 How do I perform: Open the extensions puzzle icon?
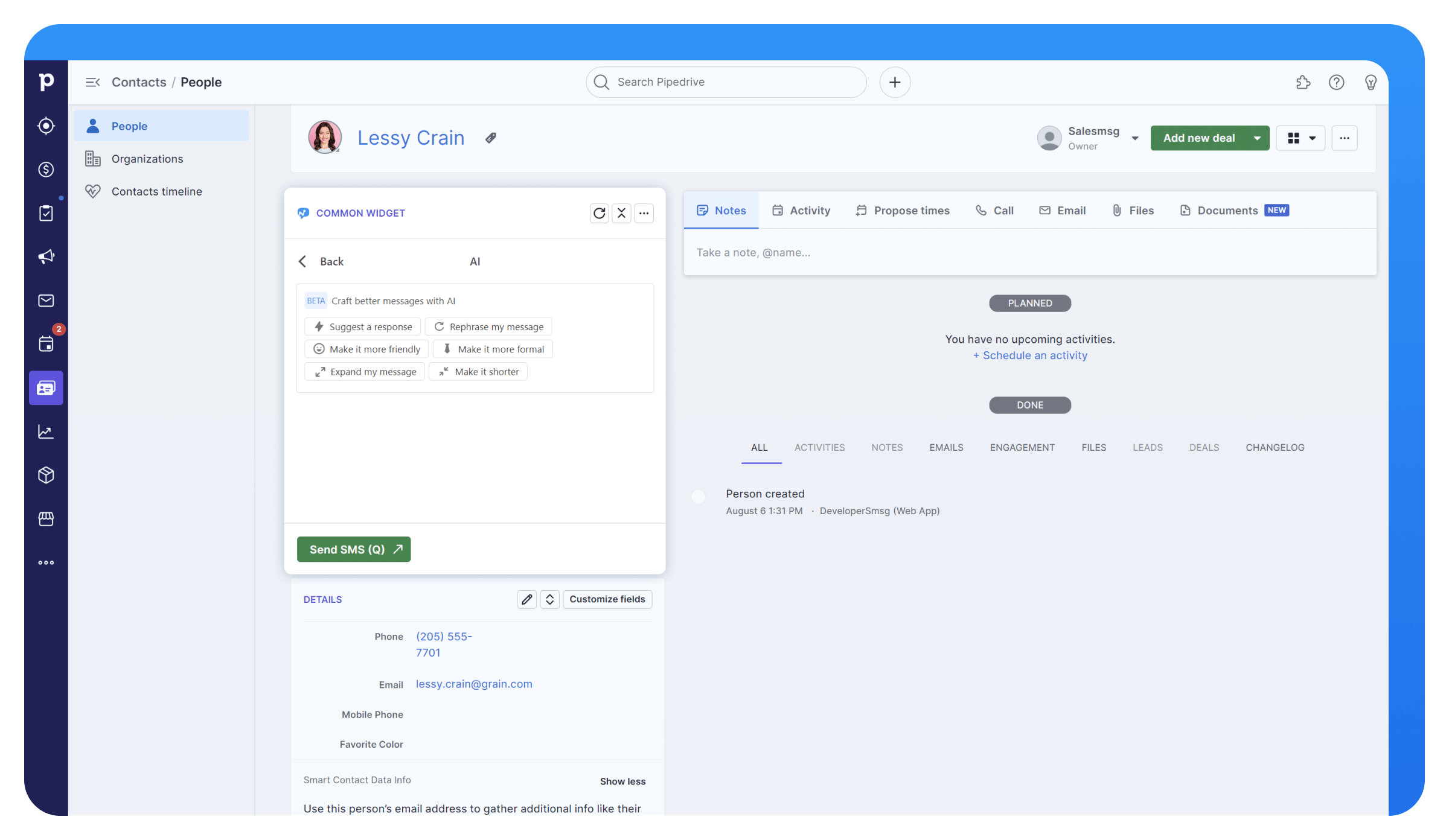tap(1303, 82)
